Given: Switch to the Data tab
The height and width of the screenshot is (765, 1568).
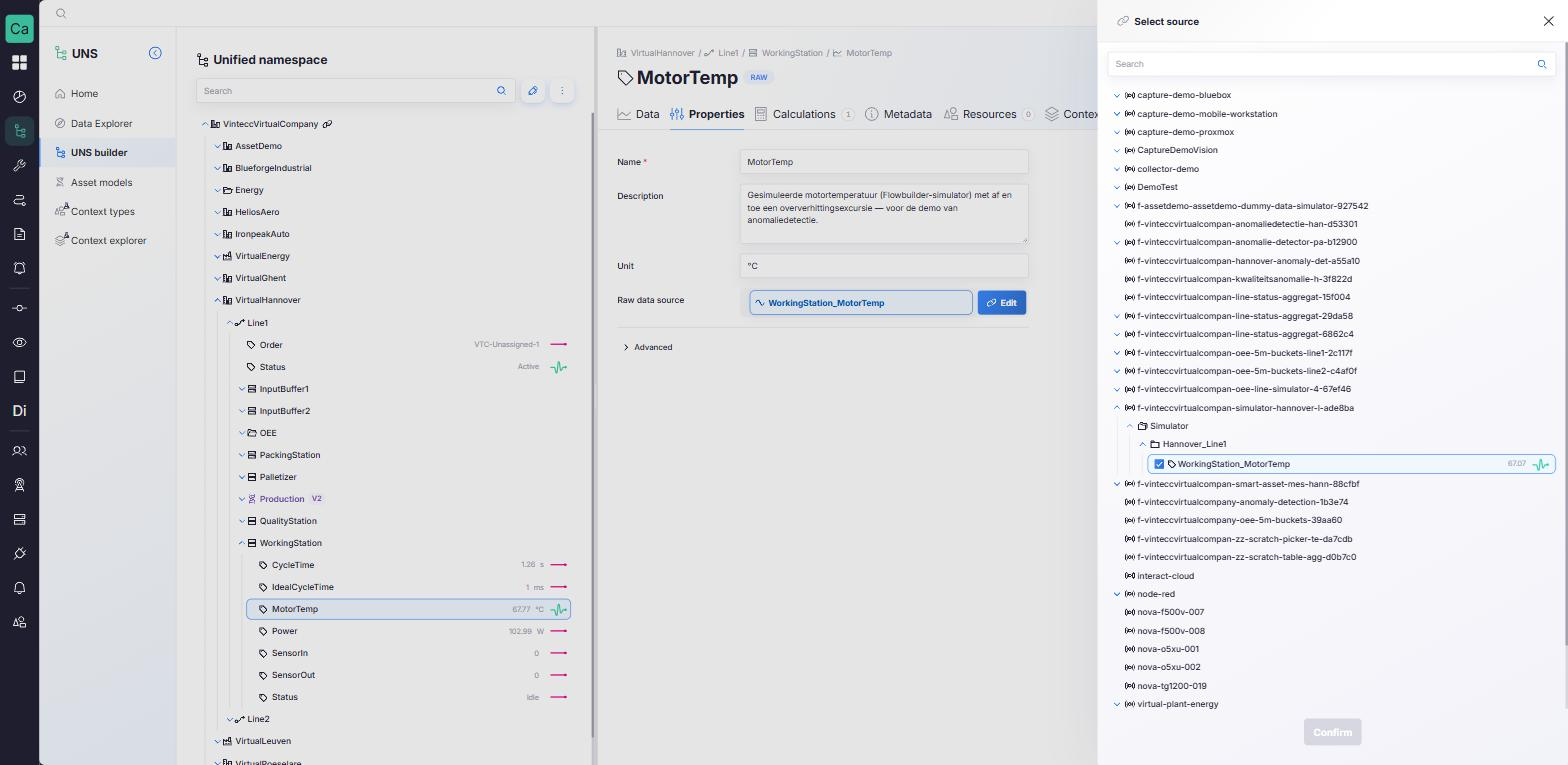Looking at the screenshot, I should pyautogui.click(x=638, y=114).
